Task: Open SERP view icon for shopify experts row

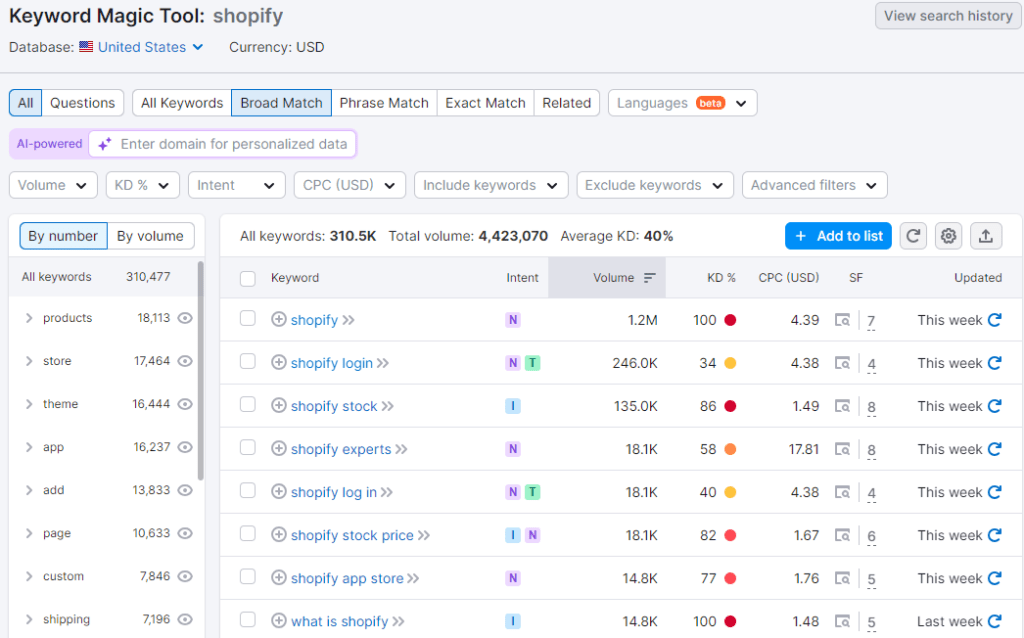Action: 842,449
